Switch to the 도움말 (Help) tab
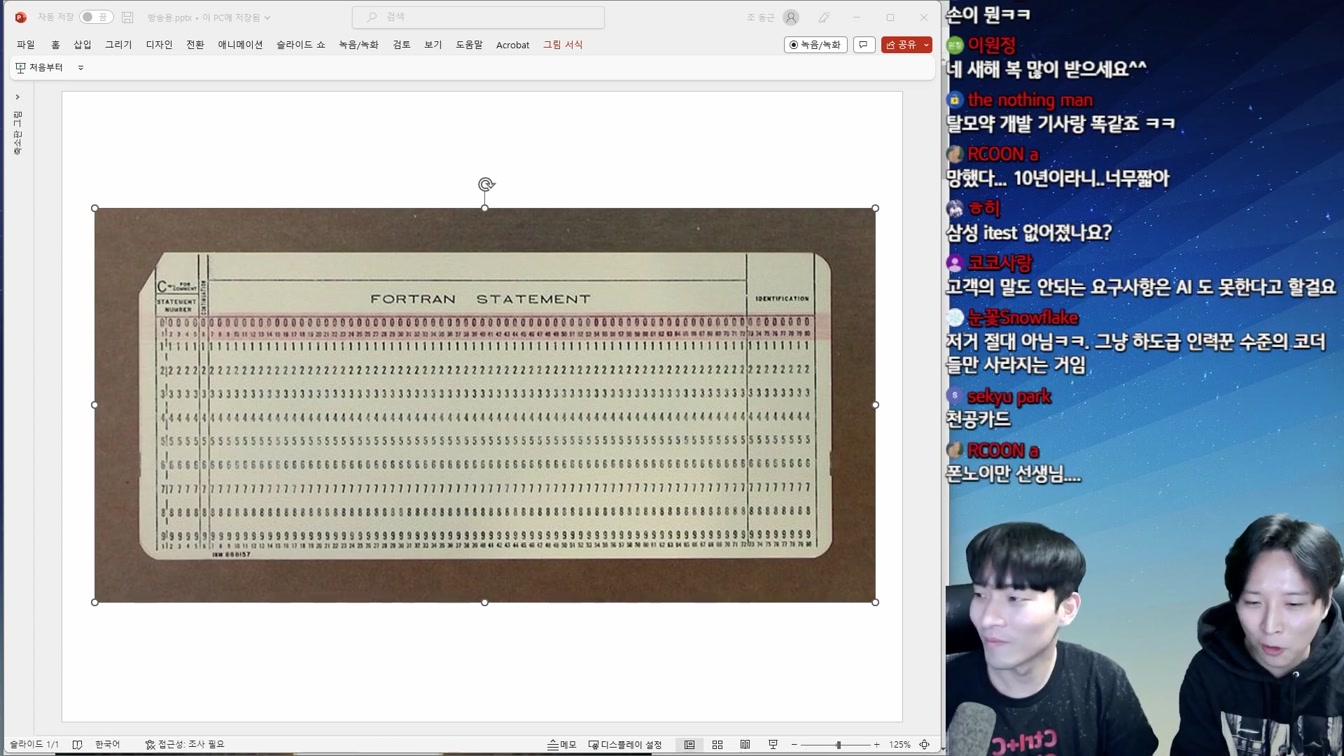Screen dimensions: 1344x756 (469, 45)
